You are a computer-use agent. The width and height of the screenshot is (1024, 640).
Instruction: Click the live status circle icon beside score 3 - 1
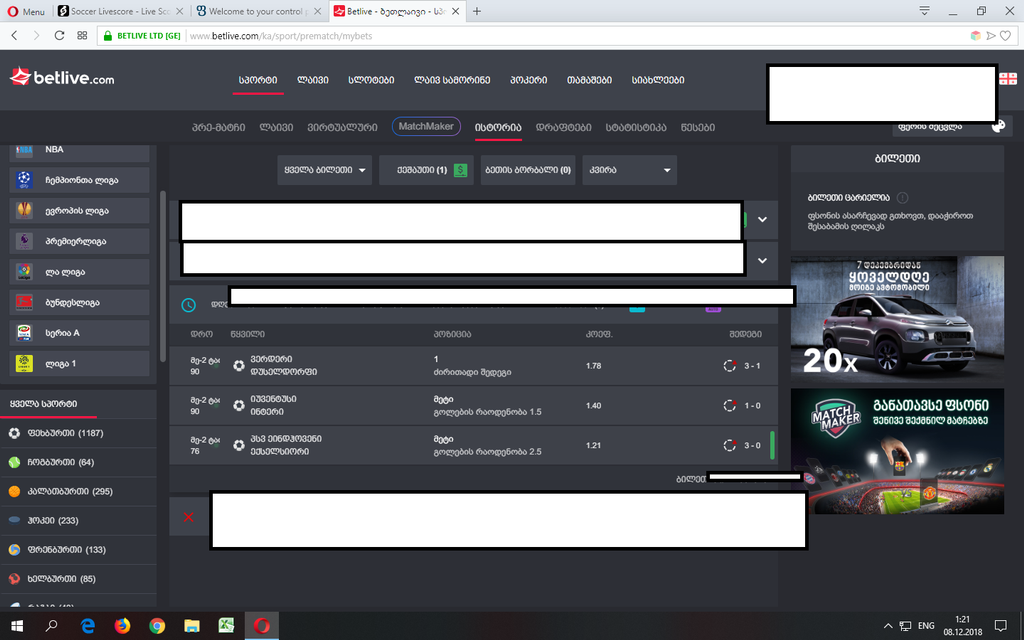[x=729, y=366]
